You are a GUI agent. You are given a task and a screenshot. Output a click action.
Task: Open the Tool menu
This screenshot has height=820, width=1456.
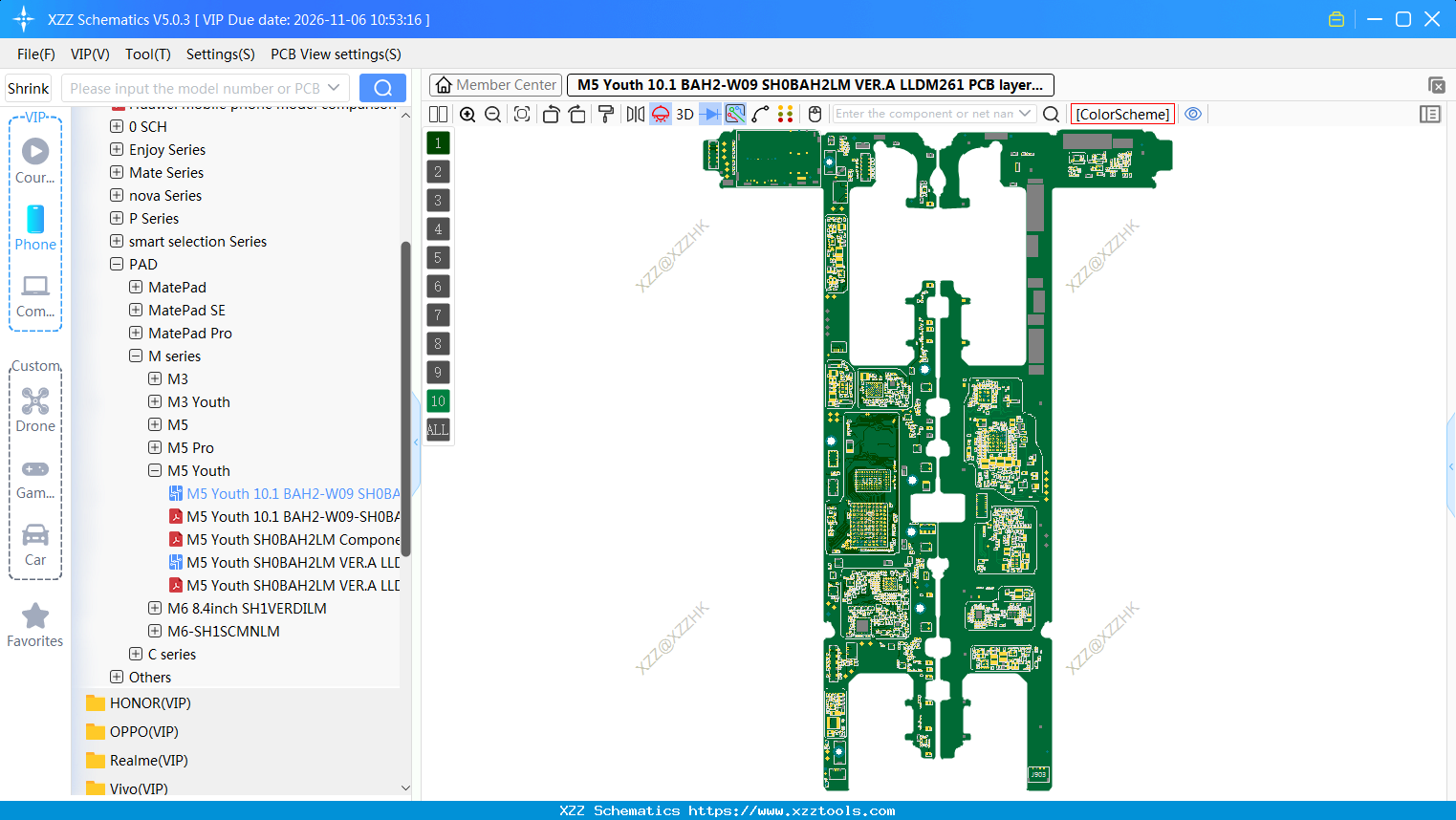coord(147,54)
